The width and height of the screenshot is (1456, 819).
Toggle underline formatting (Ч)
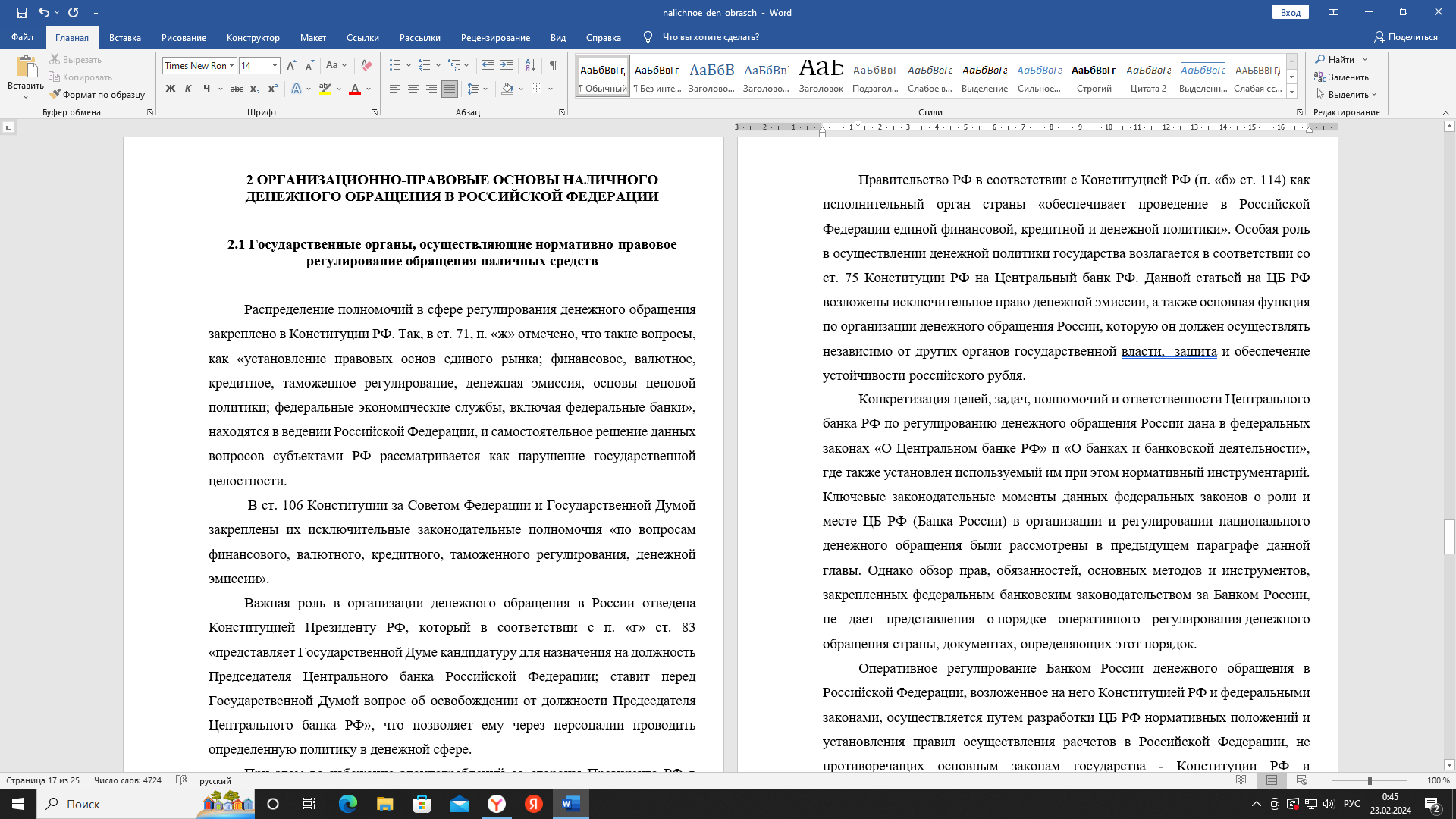[206, 89]
